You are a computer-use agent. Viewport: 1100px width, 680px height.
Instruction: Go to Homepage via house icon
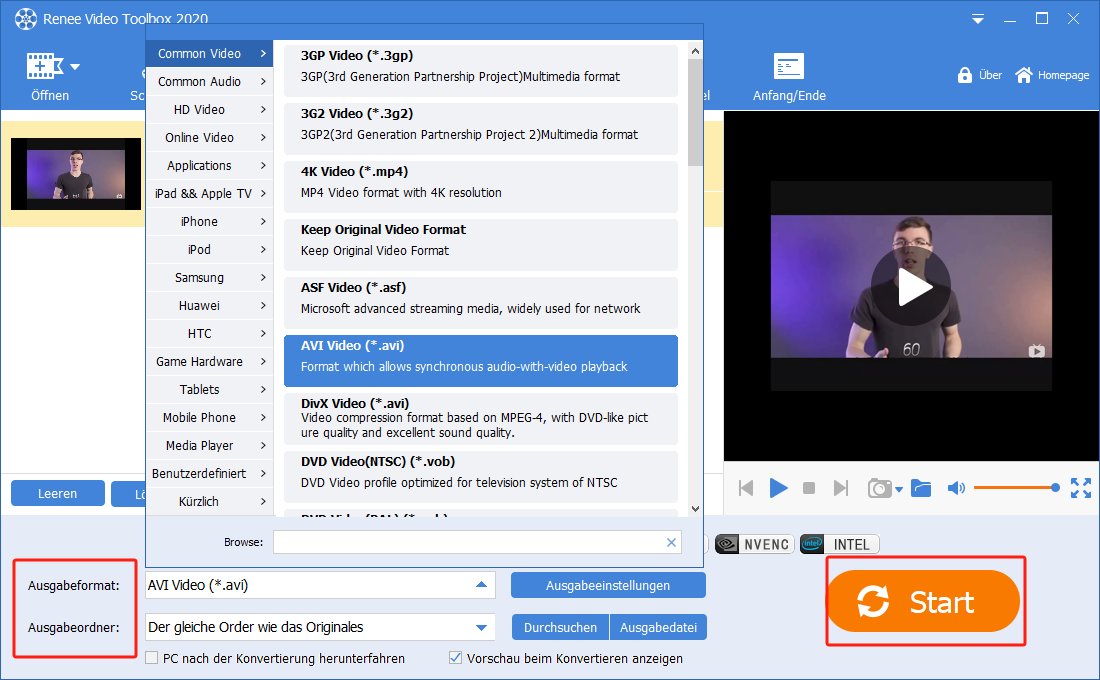point(1024,75)
